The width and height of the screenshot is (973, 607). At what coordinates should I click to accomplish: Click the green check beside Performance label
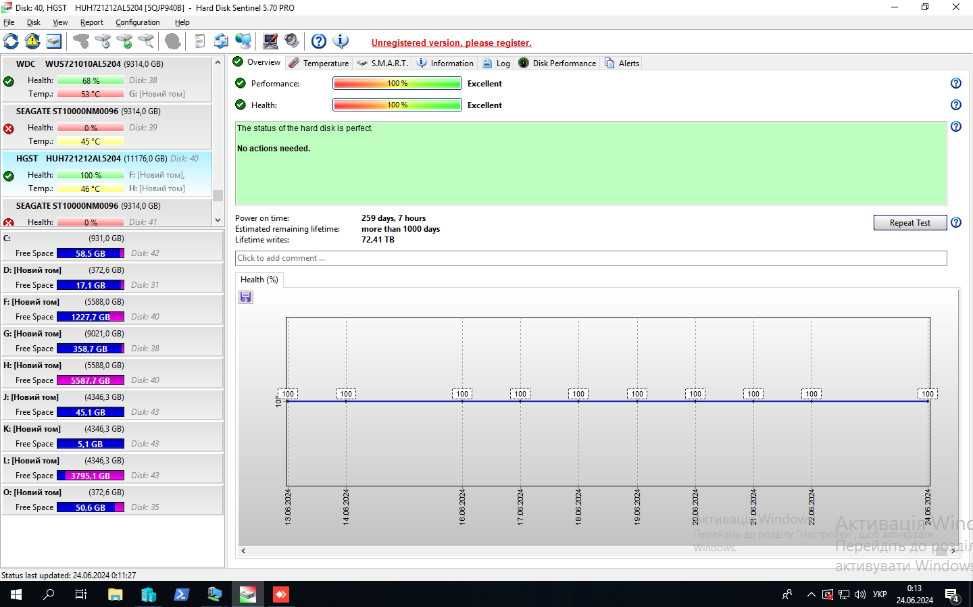(x=241, y=83)
